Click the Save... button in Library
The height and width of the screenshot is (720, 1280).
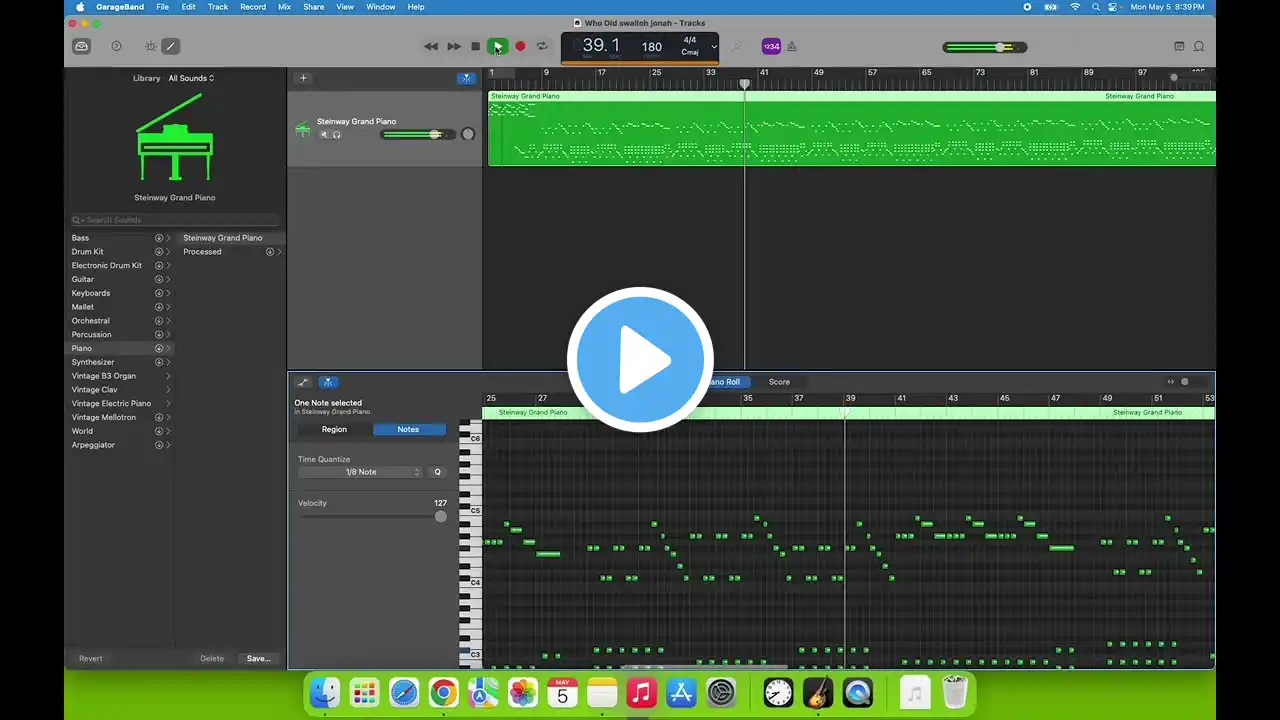pyautogui.click(x=258, y=658)
